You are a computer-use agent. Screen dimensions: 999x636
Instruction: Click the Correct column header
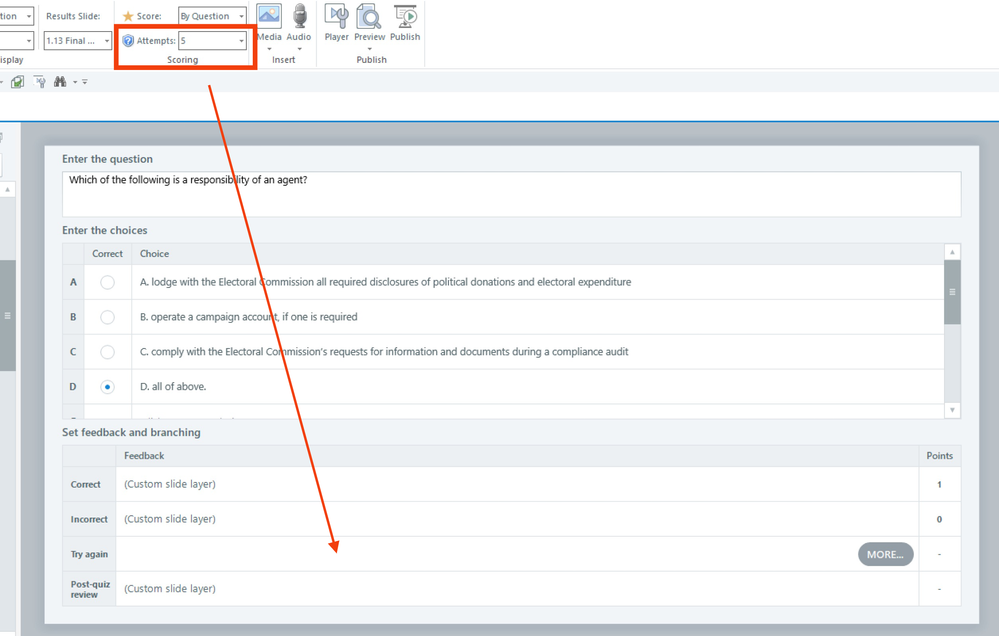pos(107,254)
